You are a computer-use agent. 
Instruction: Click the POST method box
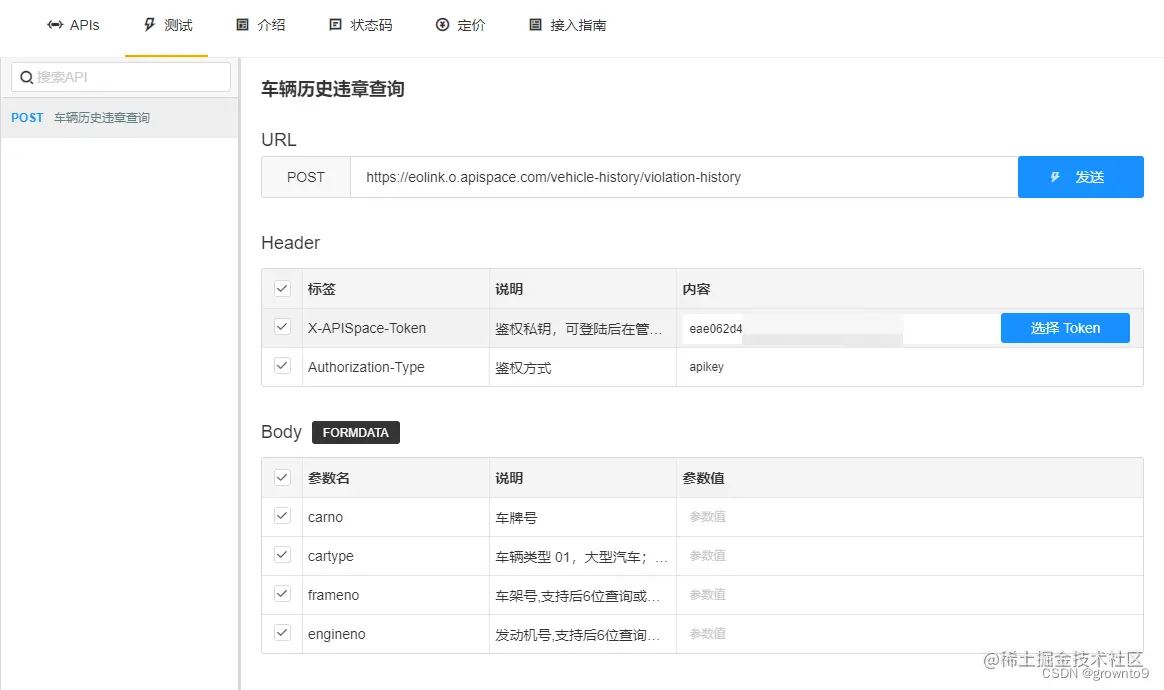[306, 177]
